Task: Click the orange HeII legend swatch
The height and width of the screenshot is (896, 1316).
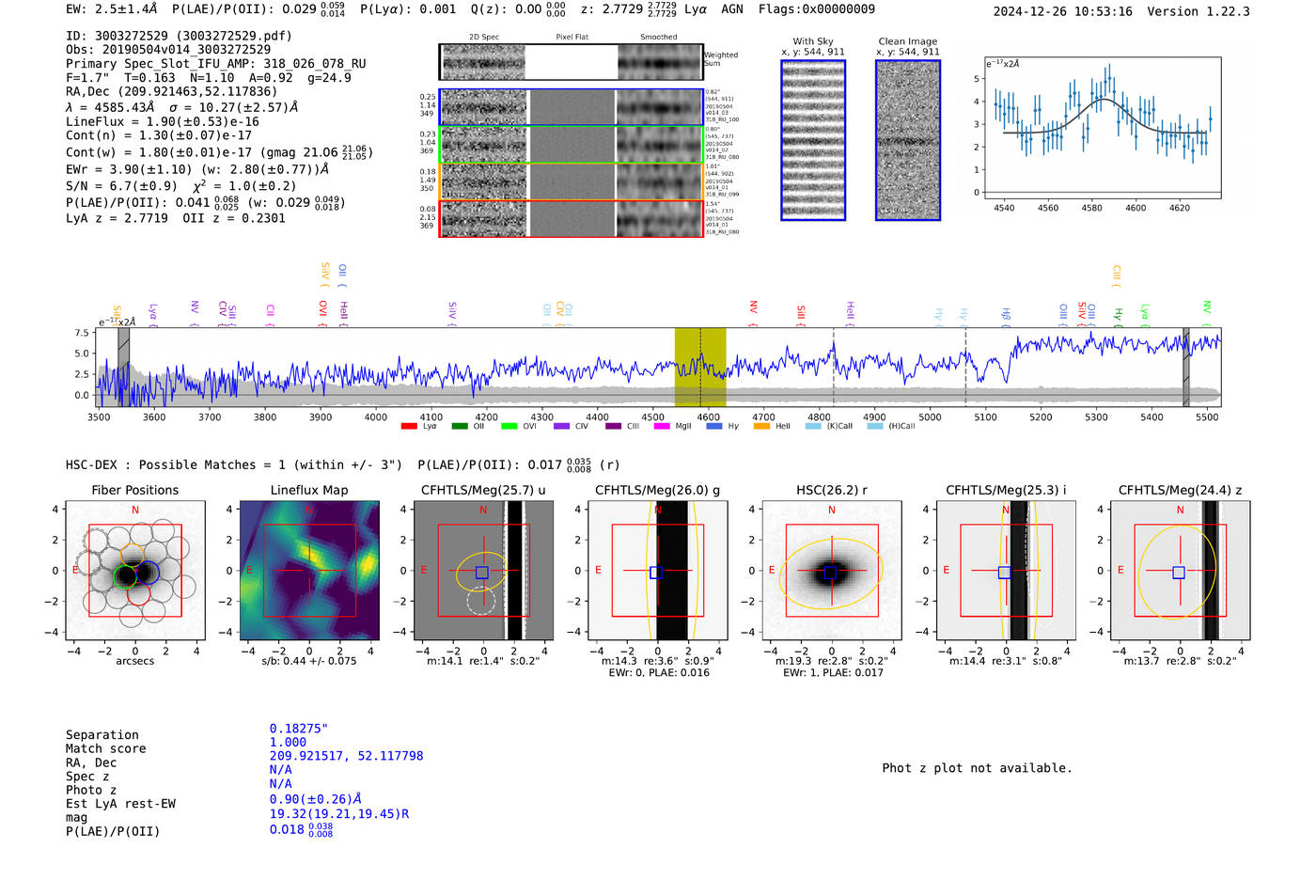Action: (x=761, y=427)
